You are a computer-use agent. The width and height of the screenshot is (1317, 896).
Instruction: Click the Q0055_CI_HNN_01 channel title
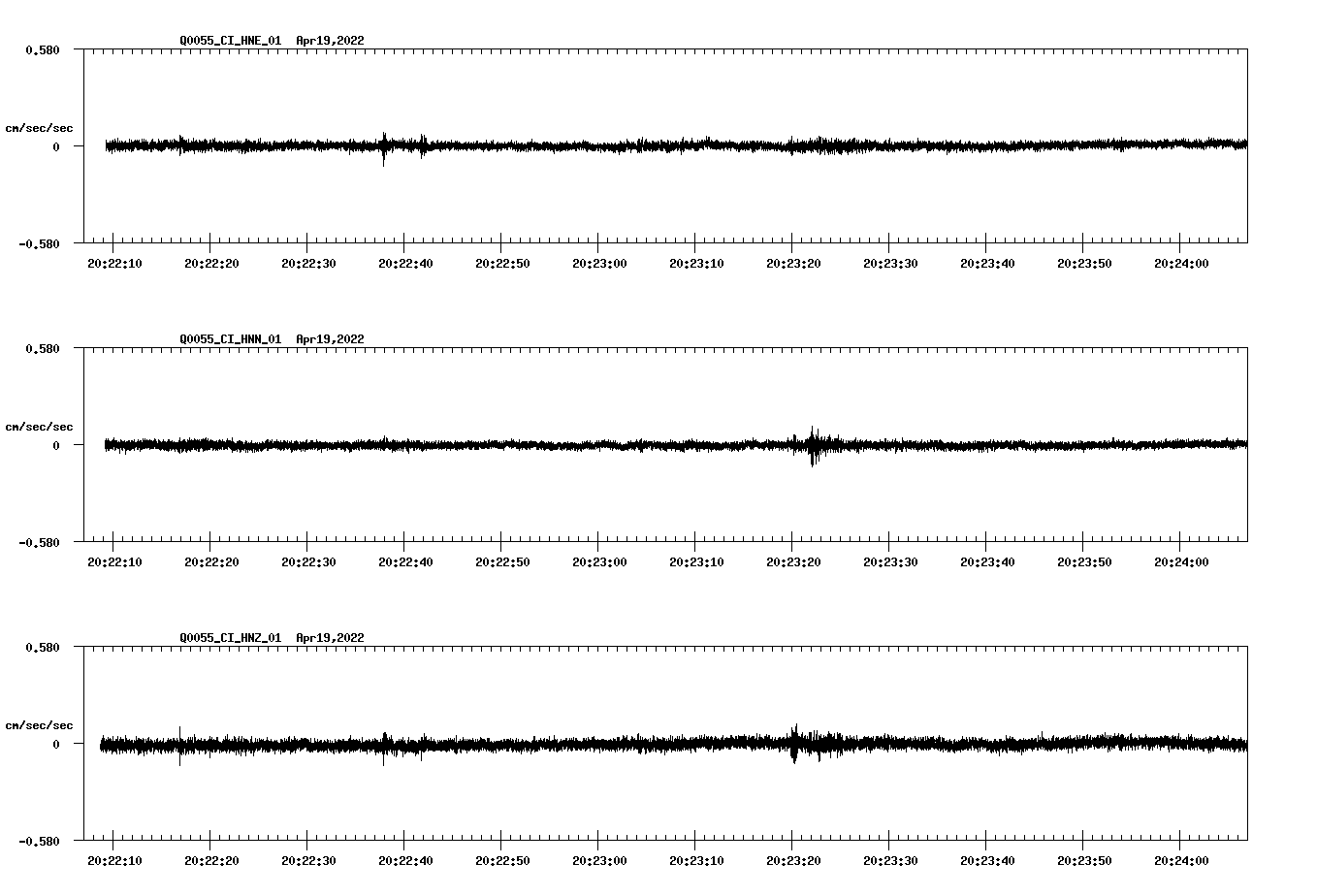231,339
